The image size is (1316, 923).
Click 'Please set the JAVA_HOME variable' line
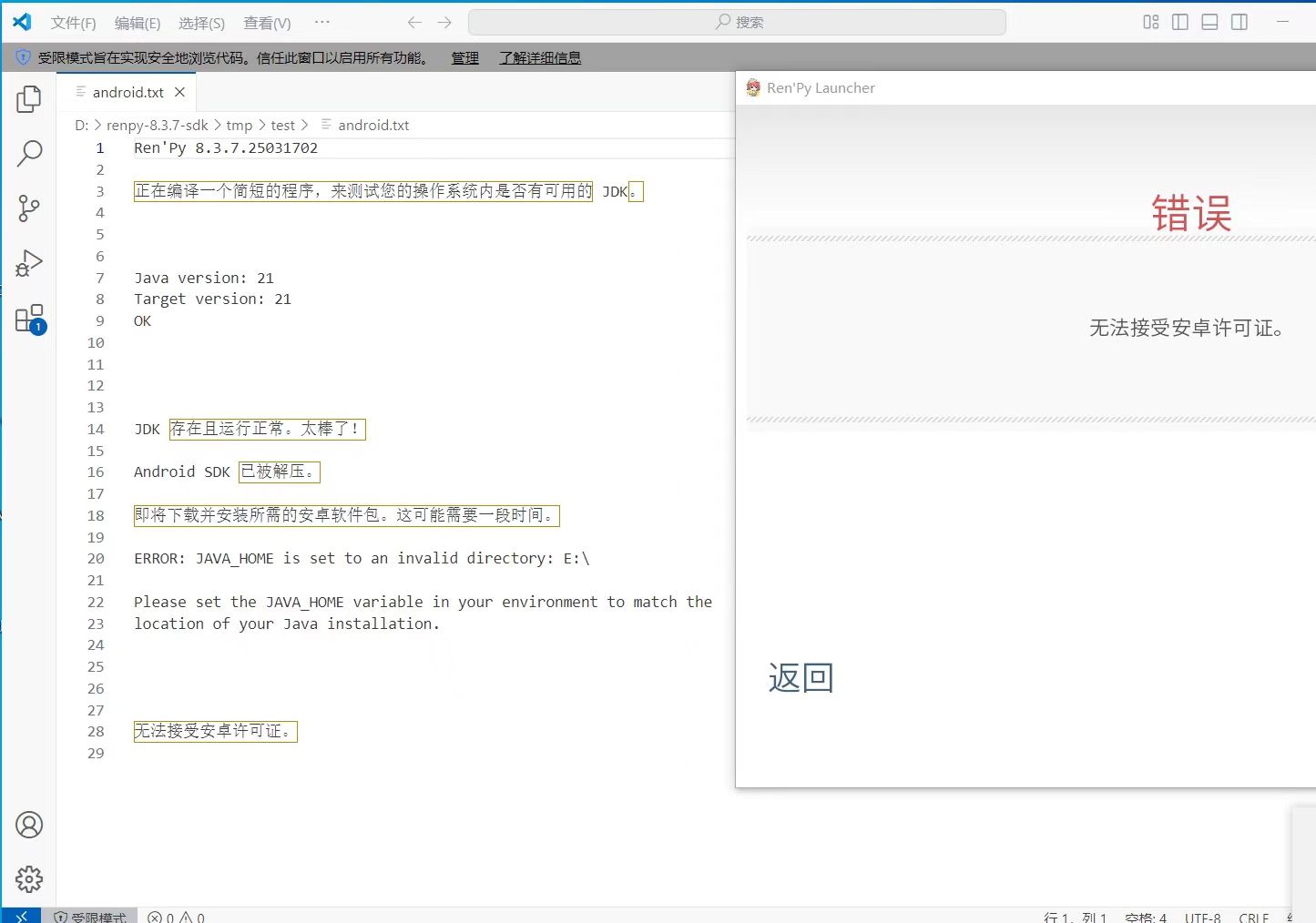[423, 602]
